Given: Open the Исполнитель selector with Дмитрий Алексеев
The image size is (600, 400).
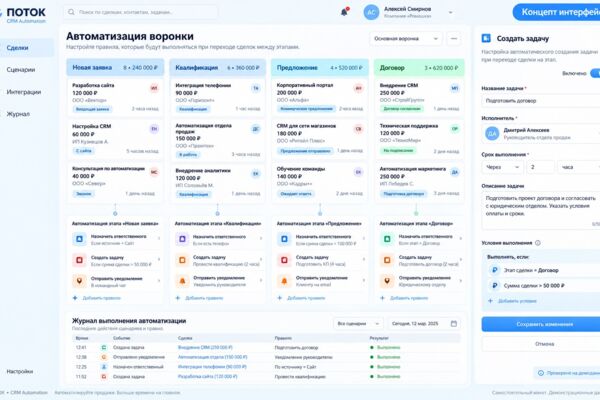Looking at the screenshot, I should [541, 134].
